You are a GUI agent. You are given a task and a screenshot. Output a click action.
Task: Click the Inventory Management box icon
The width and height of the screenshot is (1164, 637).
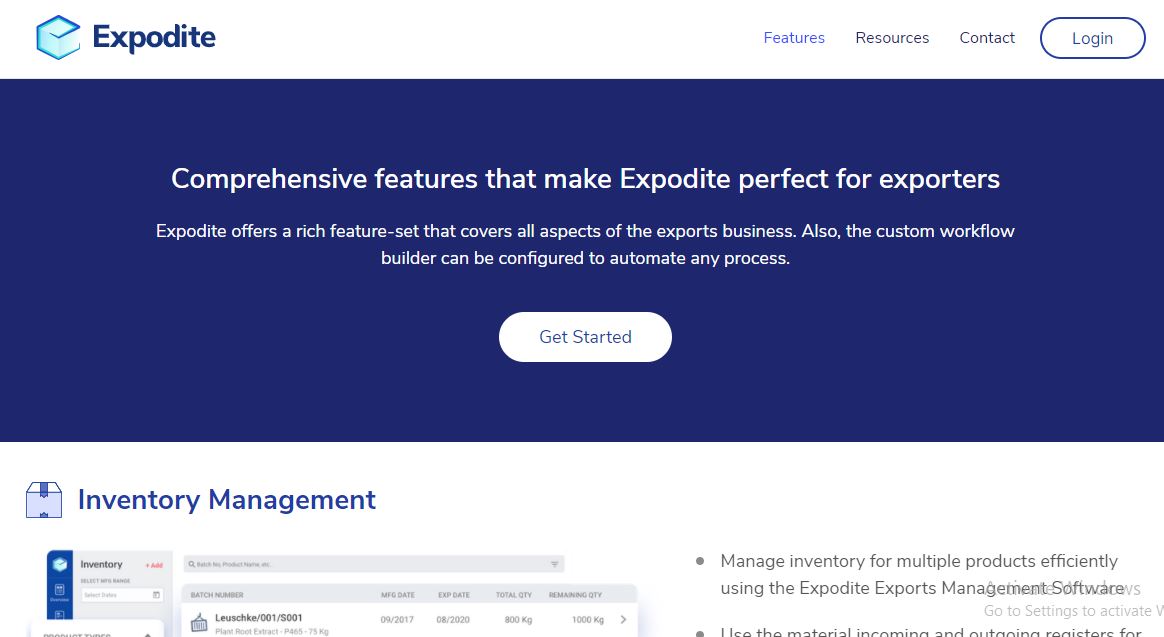click(x=43, y=499)
